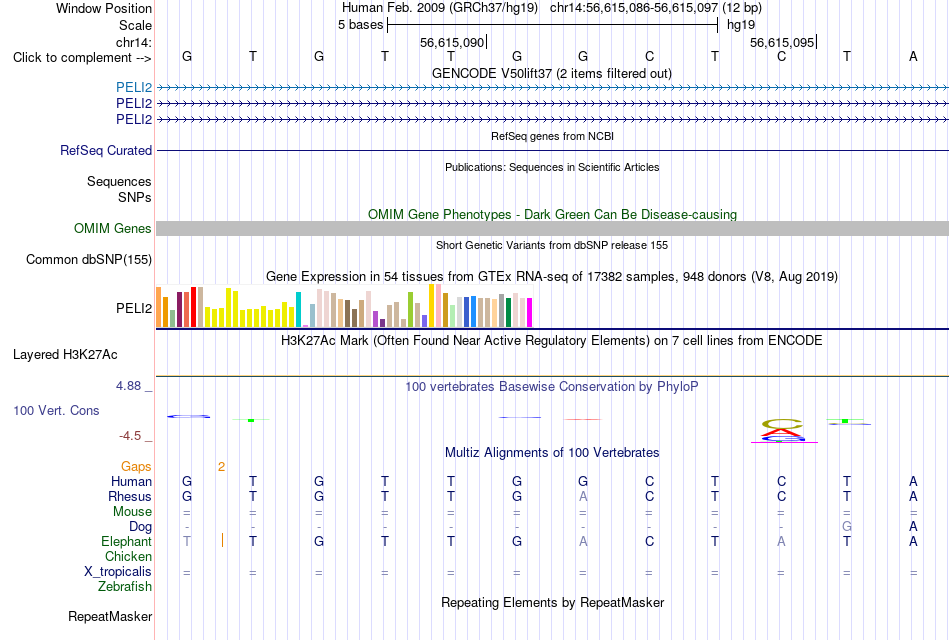Click the gray OMIM Genes item bar
Screen dimensions: 950x640
pyautogui.click(x=553, y=228)
